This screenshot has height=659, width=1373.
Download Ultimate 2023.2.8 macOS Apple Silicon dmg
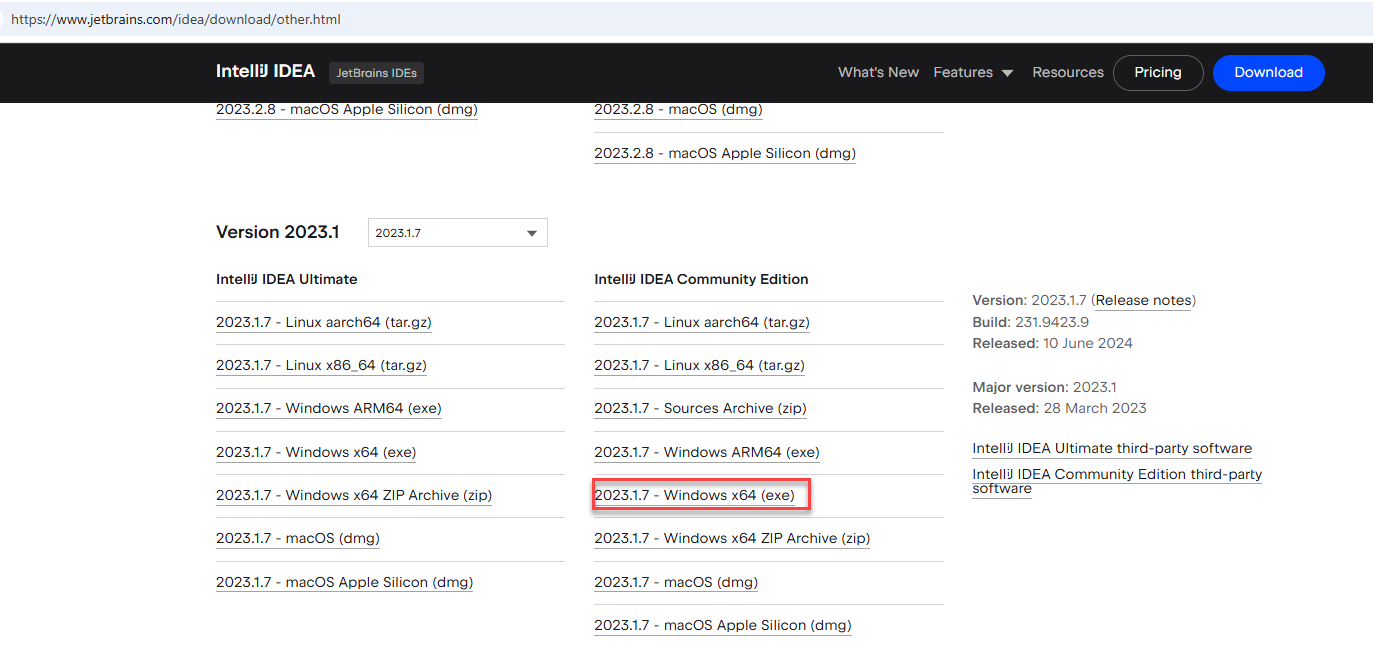point(346,110)
